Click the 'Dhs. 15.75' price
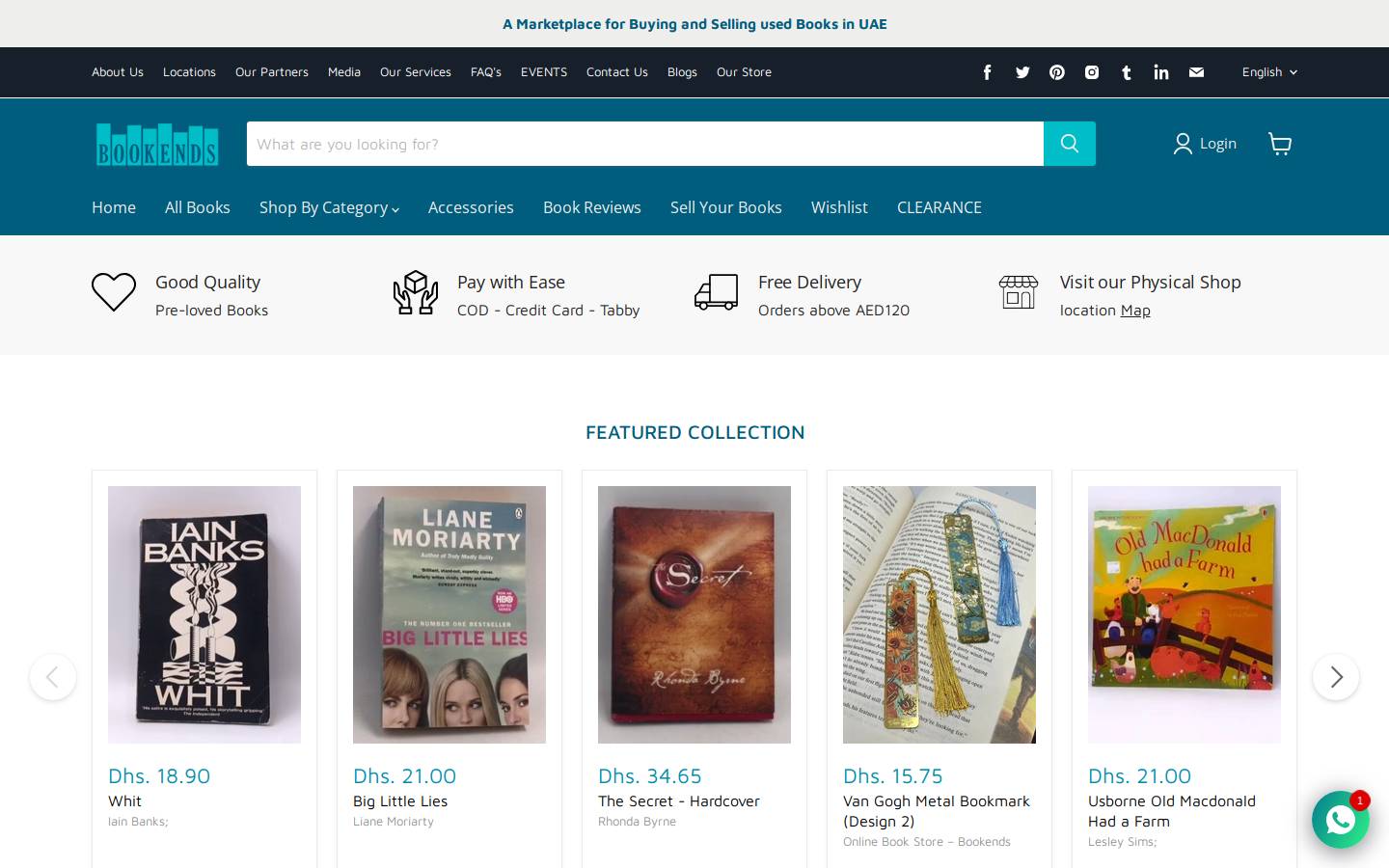This screenshot has width=1389, height=868. point(893,776)
